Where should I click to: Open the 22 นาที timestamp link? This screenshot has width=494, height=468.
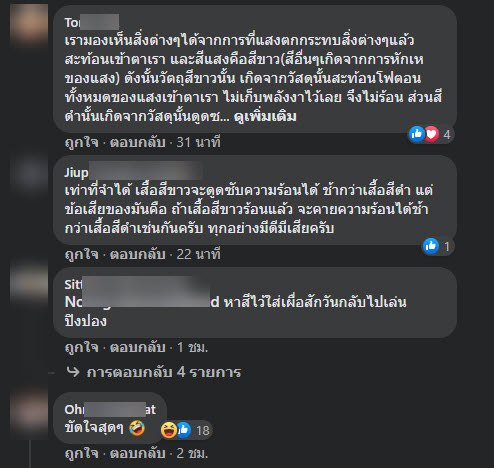(x=198, y=254)
